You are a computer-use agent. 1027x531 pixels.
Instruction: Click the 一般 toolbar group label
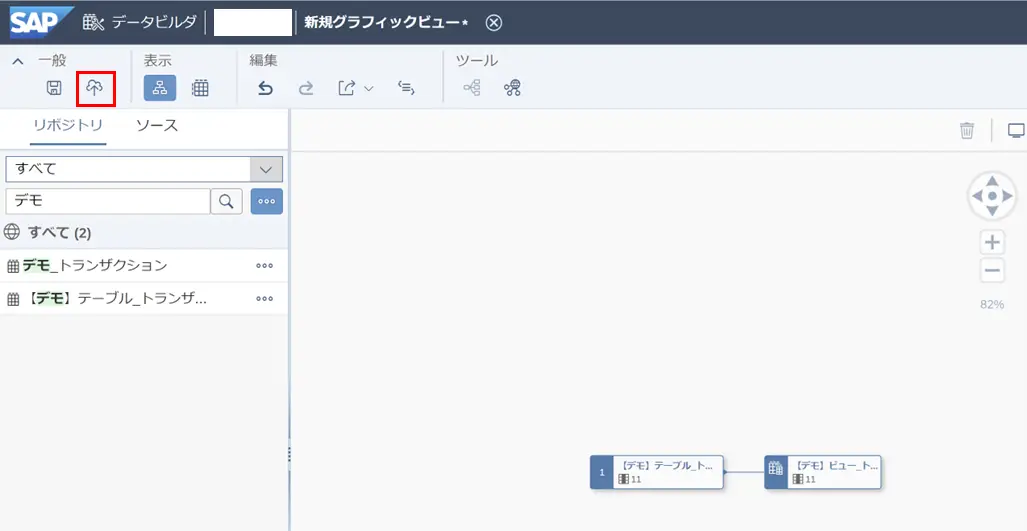coord(52,62)
